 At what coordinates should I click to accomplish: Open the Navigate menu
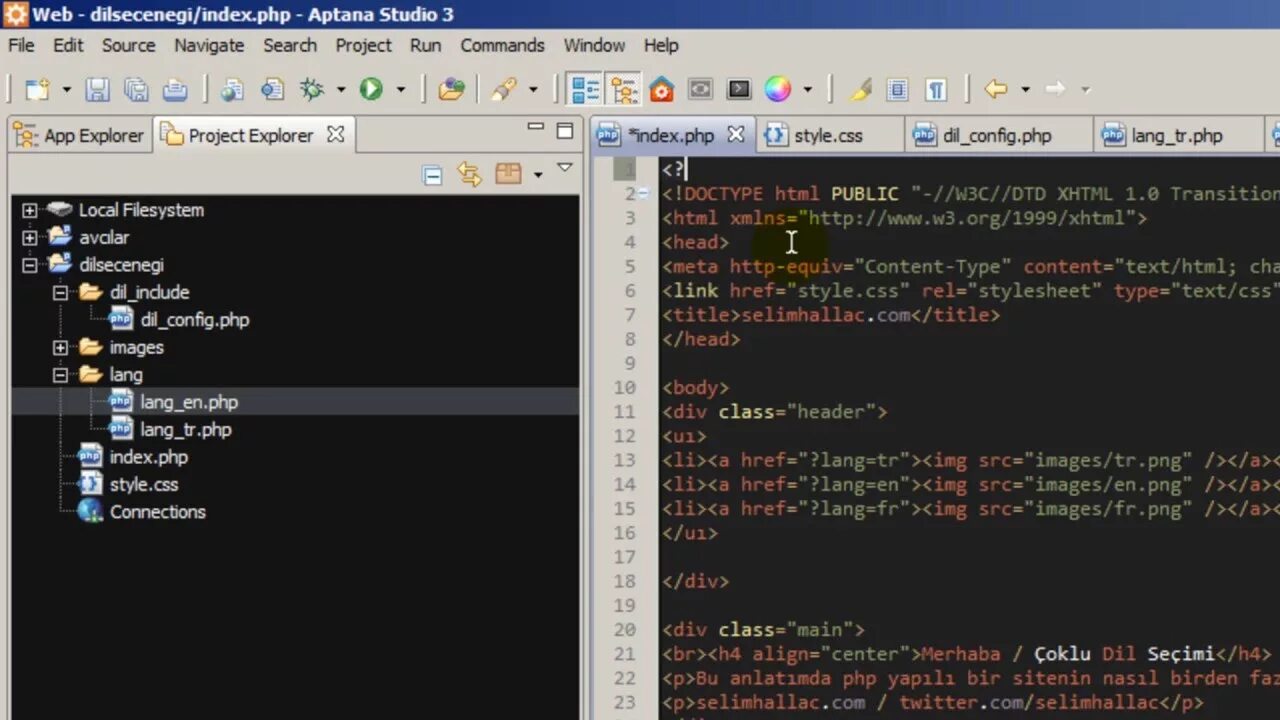click(x=209, y=45)
